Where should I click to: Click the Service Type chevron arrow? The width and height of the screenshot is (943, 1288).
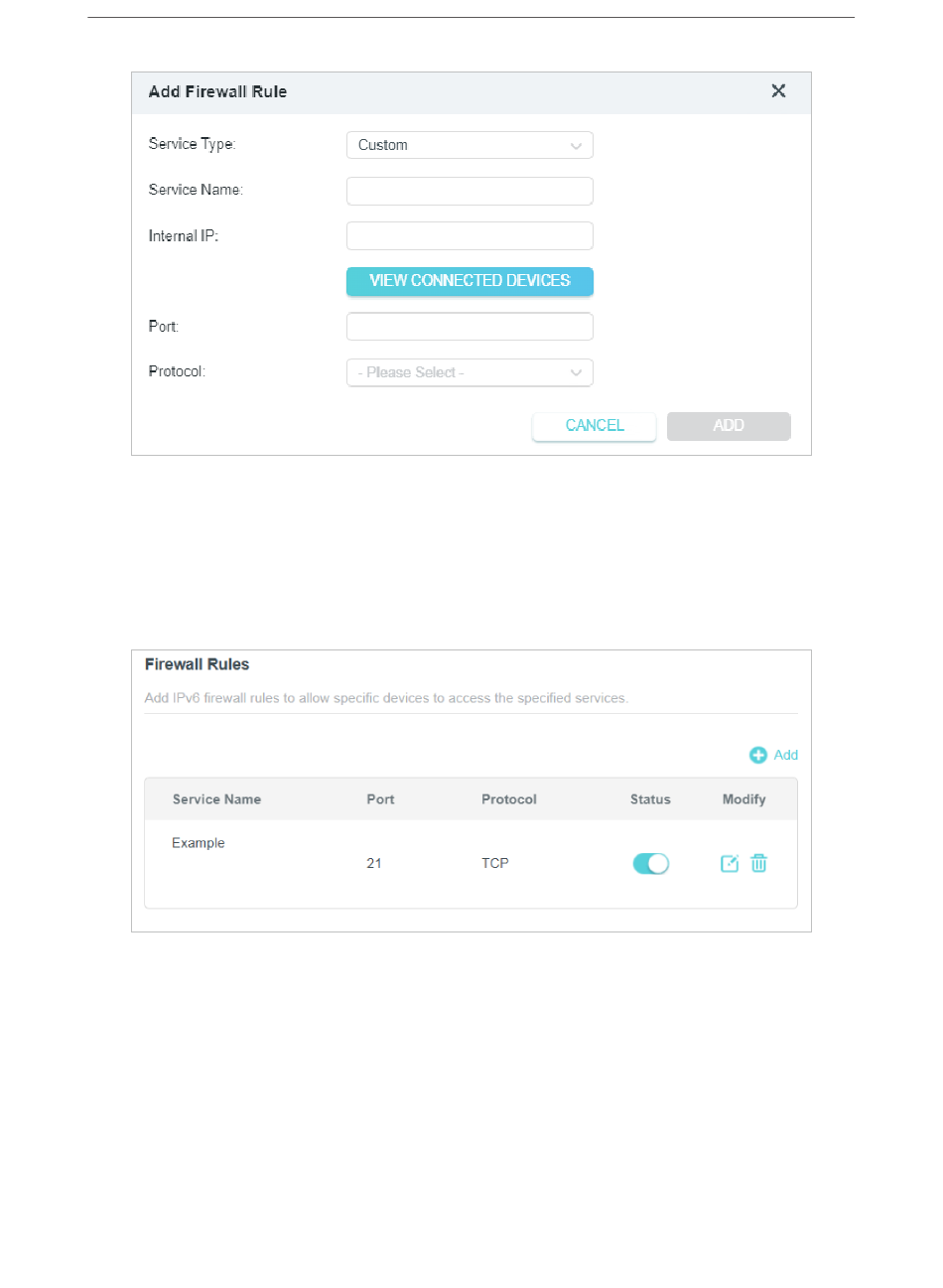click(576, 146)
